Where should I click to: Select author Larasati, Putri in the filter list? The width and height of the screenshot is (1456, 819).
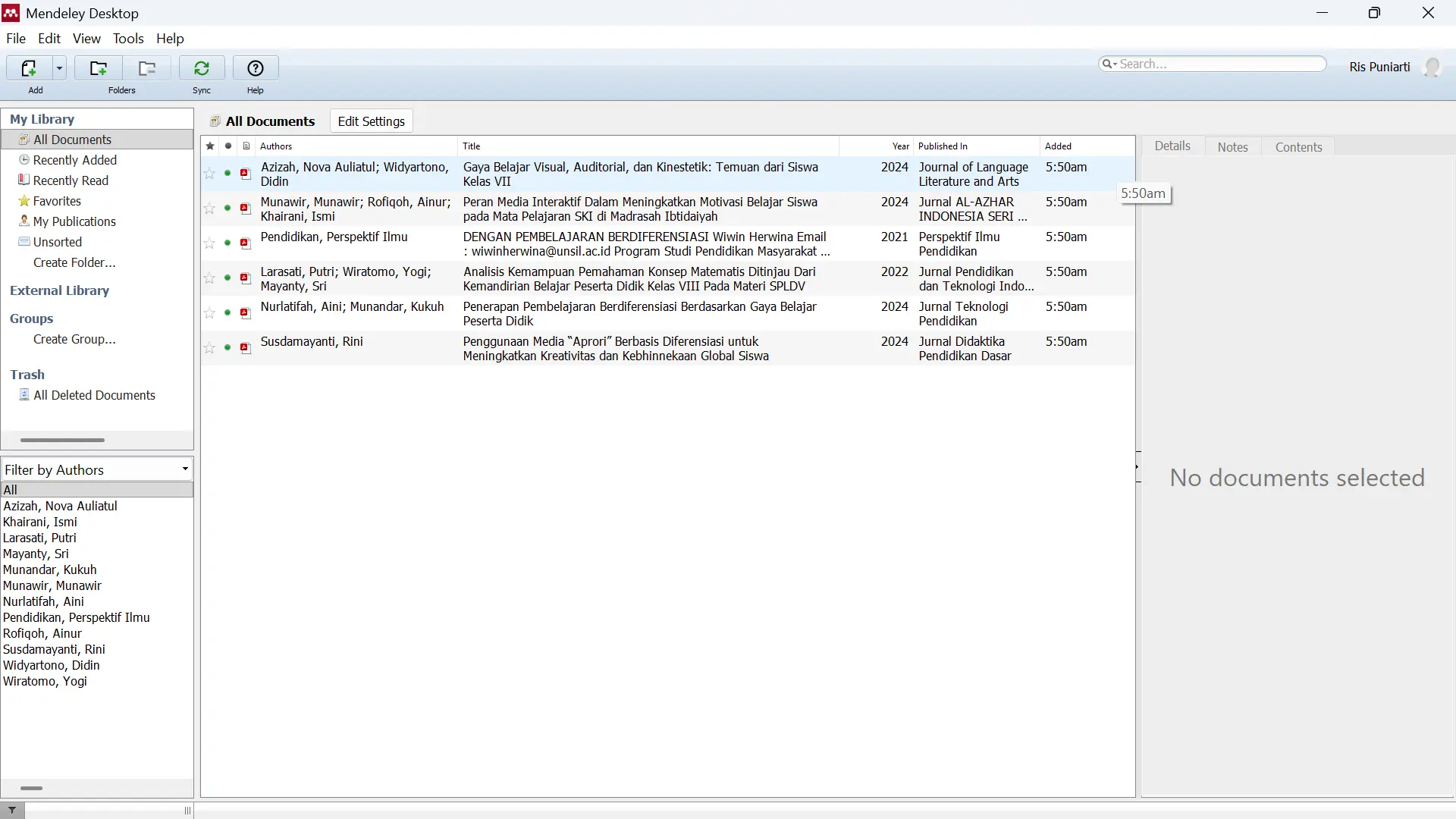tap(40, 538)
